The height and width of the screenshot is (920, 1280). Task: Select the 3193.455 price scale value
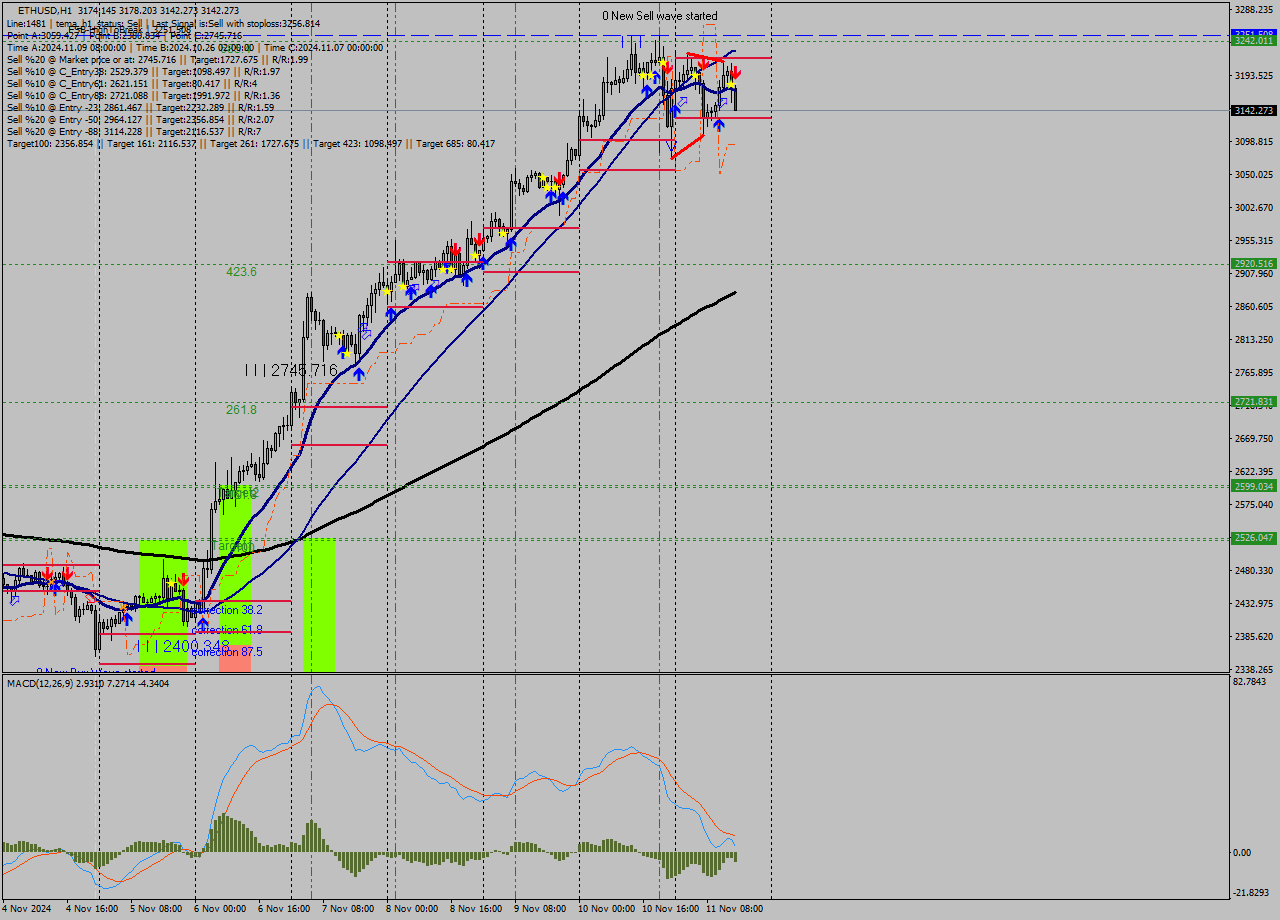pos(1254,76)
